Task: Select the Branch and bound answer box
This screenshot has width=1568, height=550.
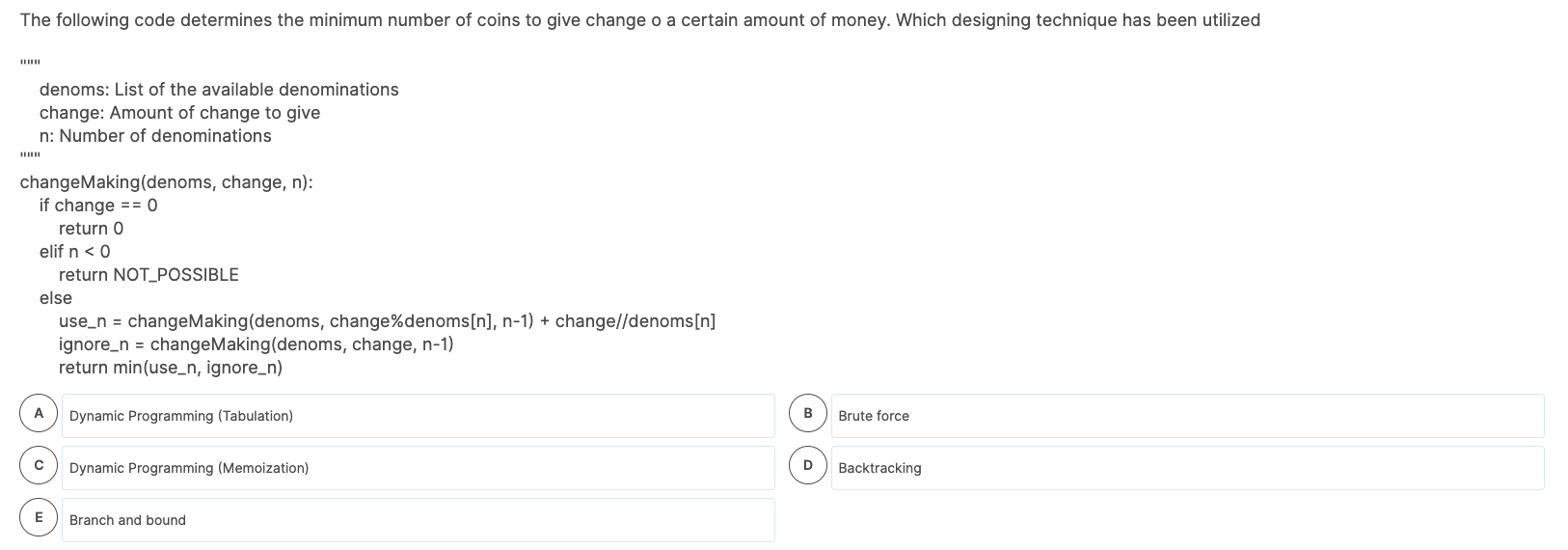Action: point(419,520)
